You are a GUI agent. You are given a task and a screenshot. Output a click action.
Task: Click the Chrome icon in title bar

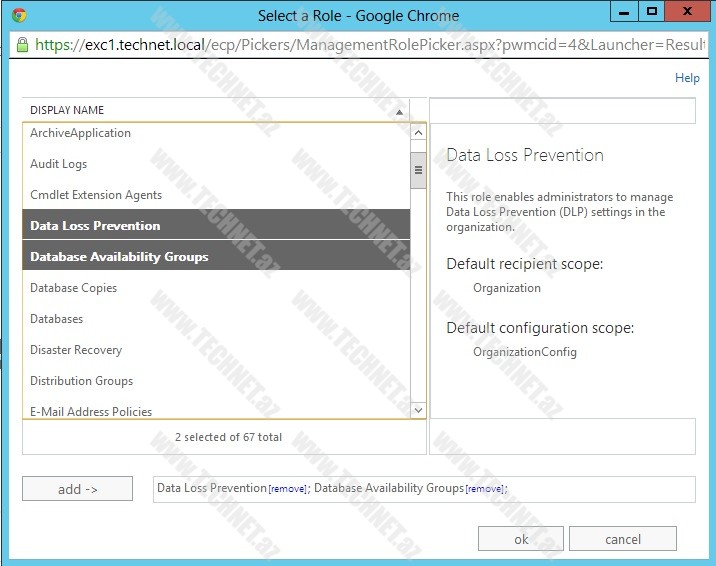pos(19,15)
